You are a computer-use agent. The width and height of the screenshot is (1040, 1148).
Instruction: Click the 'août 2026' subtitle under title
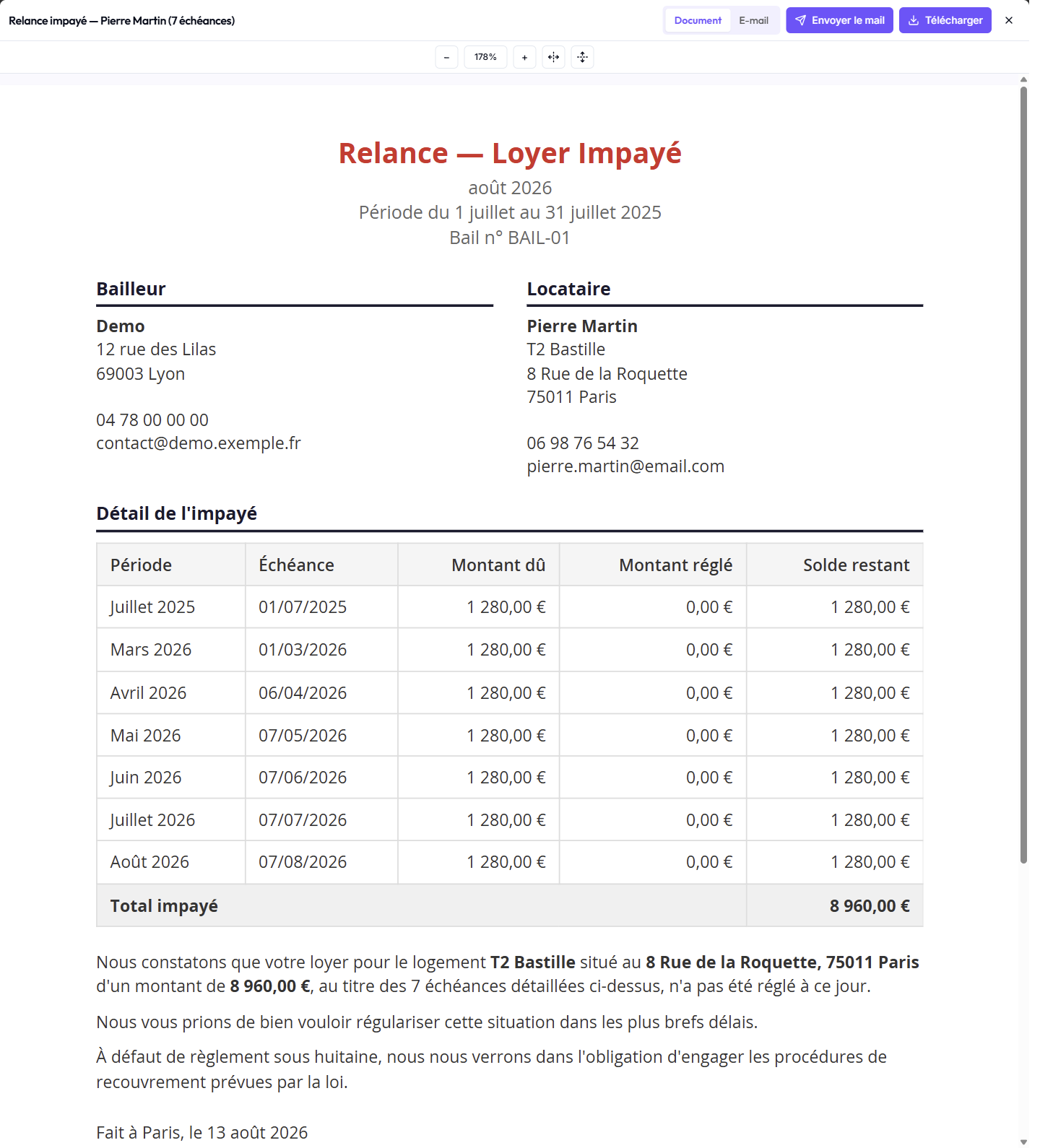tap(510, 188)
